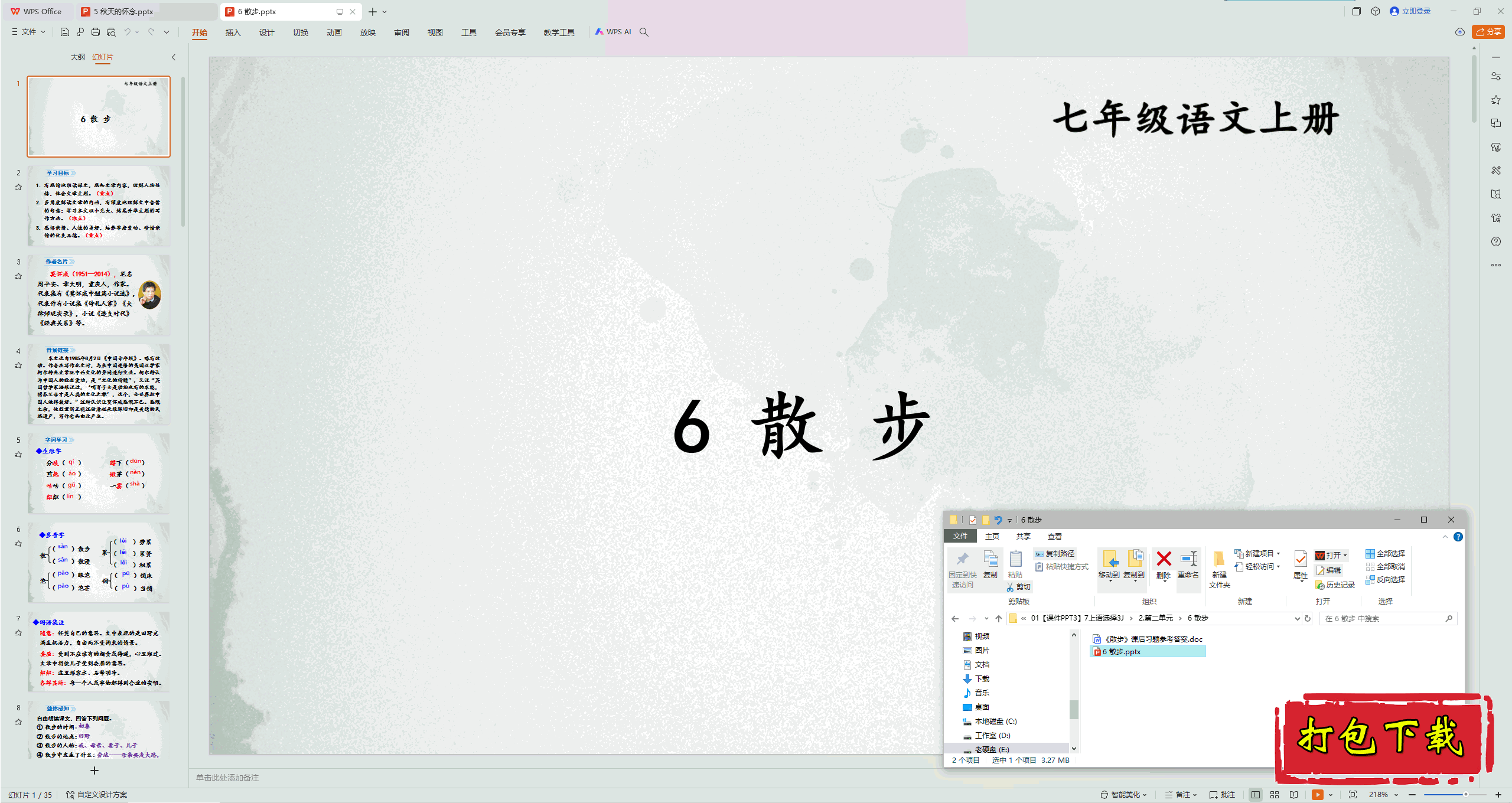Screen dimensions: 1512x803
Task: Click the fit slide to window icon
Action: click(x=1353, y=795)
